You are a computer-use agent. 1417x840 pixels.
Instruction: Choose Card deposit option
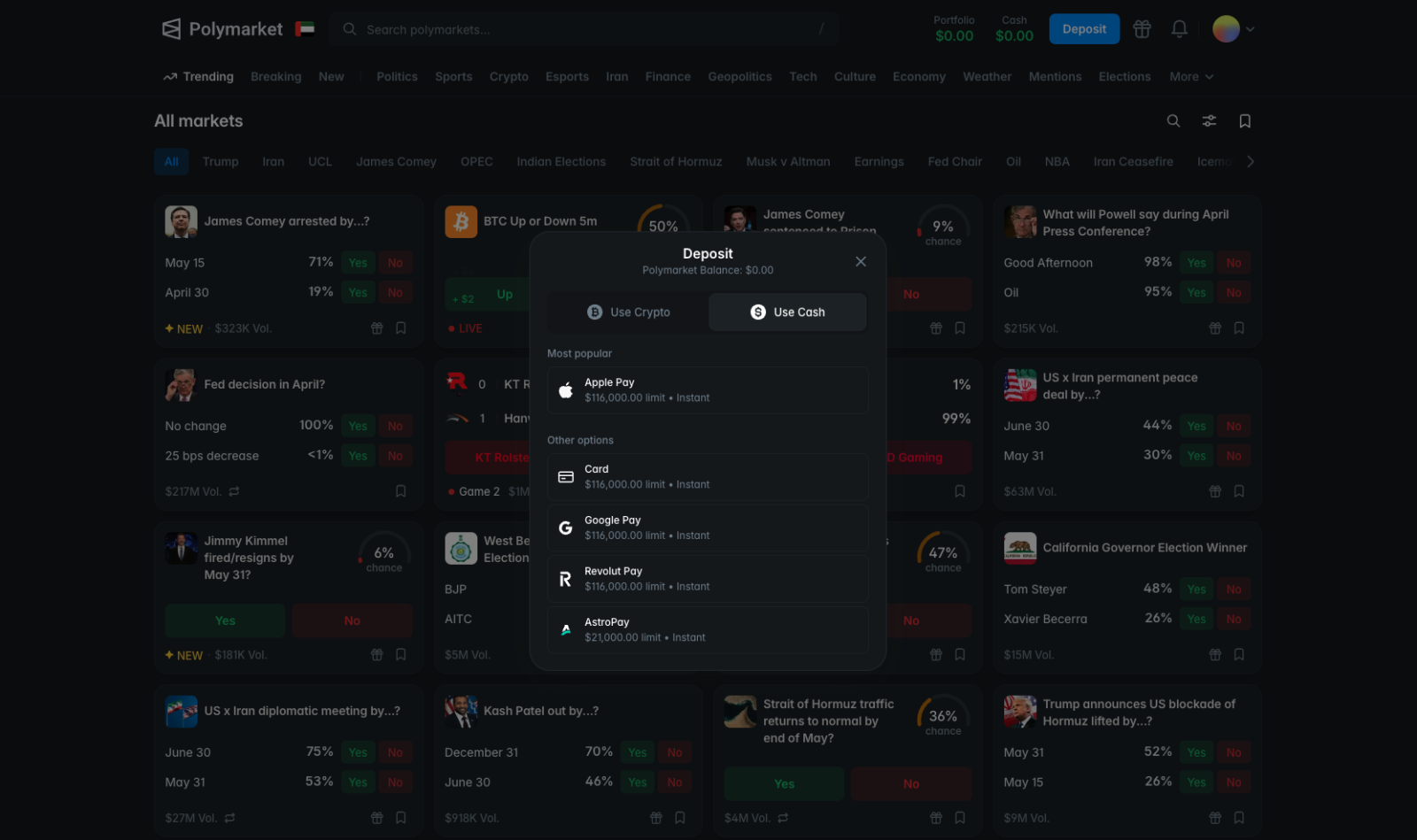(x=708, y=477)
